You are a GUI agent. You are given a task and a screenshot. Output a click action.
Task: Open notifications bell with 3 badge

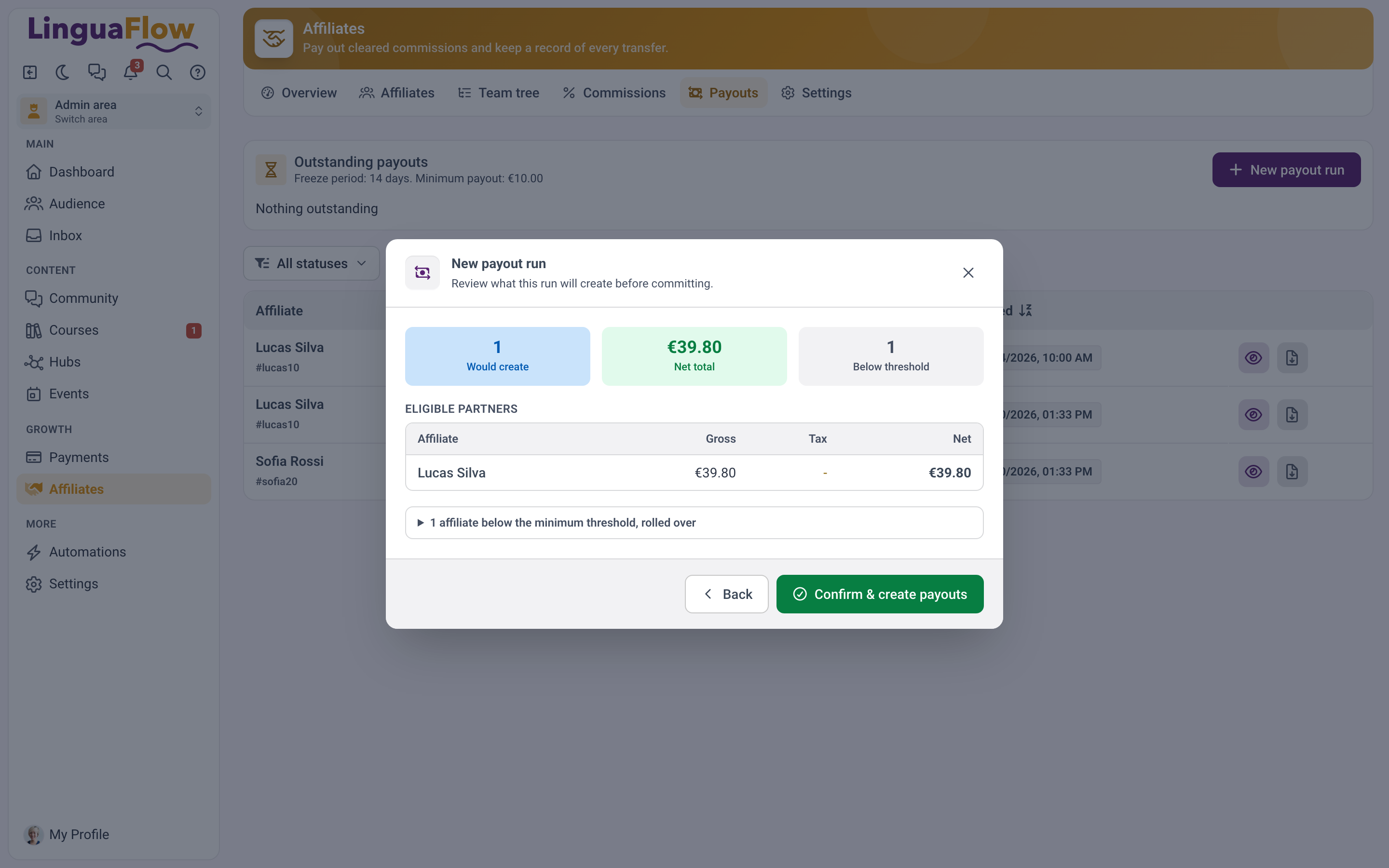point(131,72)
